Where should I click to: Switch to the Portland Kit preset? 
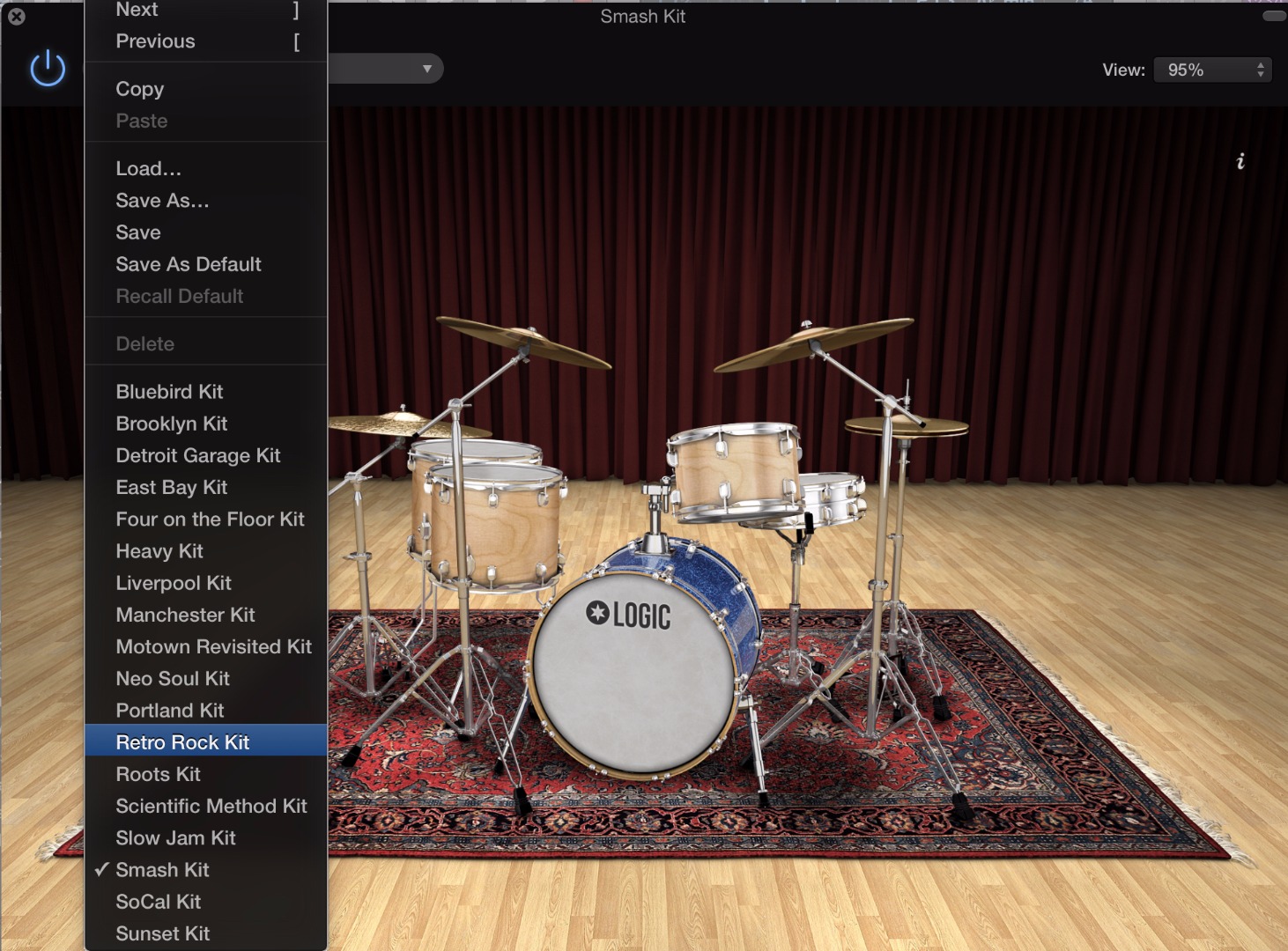pos(206,711)
